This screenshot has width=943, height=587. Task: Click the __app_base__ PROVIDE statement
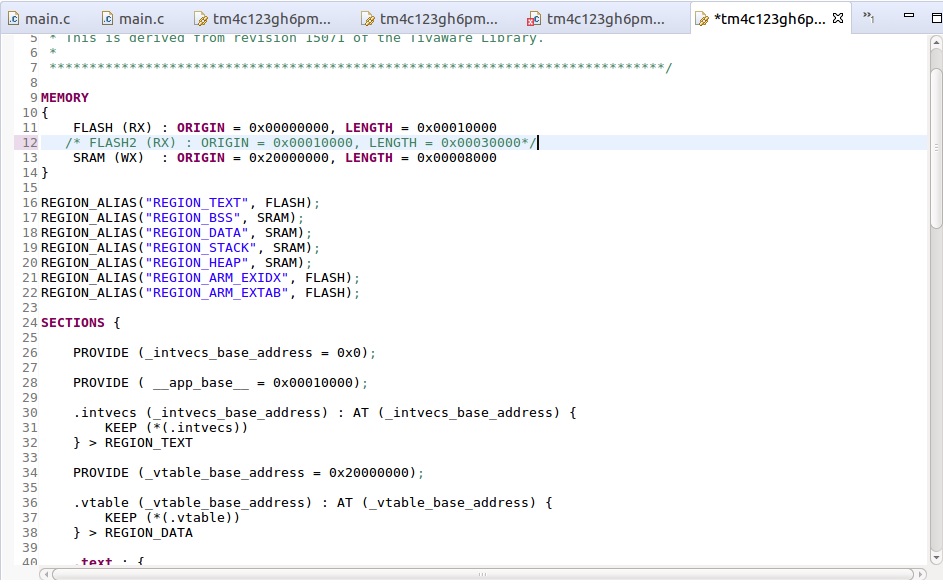coord(220,383)
